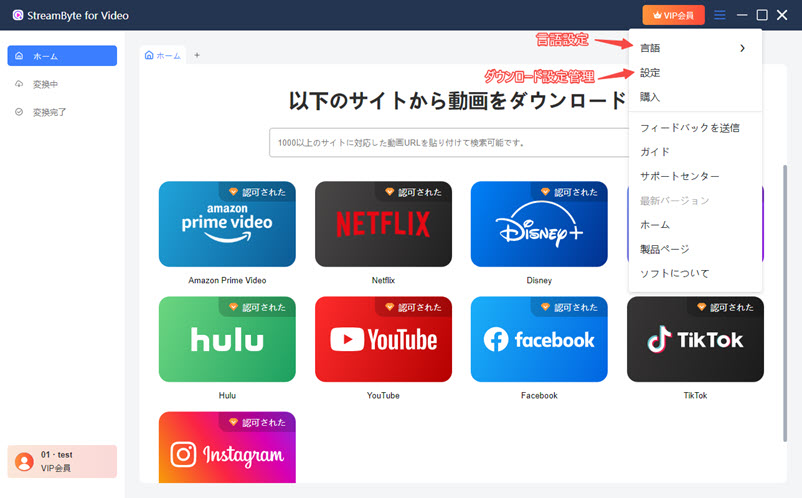Click the 認可された badge on TikTok tile
Viewport: 802px width, 498px height.
[725, 307]
